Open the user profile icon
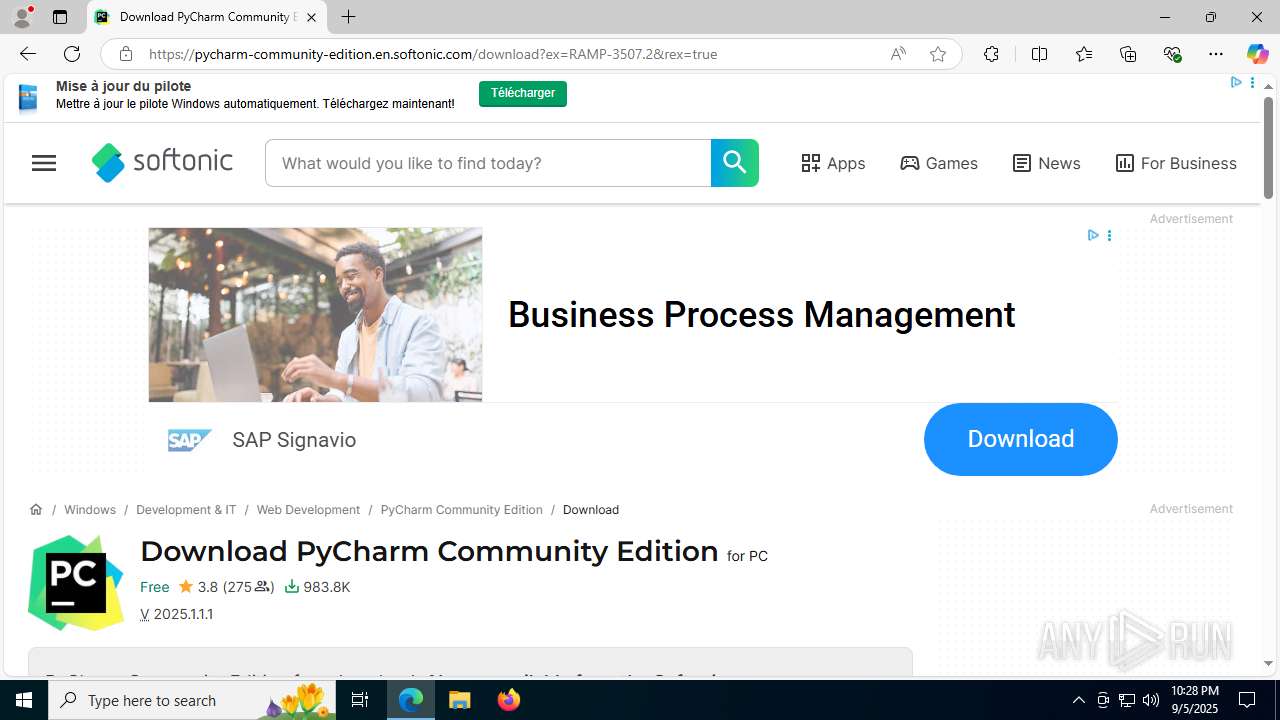The height and width of the screenshot is (720, 1280). [x=22, y=17]
